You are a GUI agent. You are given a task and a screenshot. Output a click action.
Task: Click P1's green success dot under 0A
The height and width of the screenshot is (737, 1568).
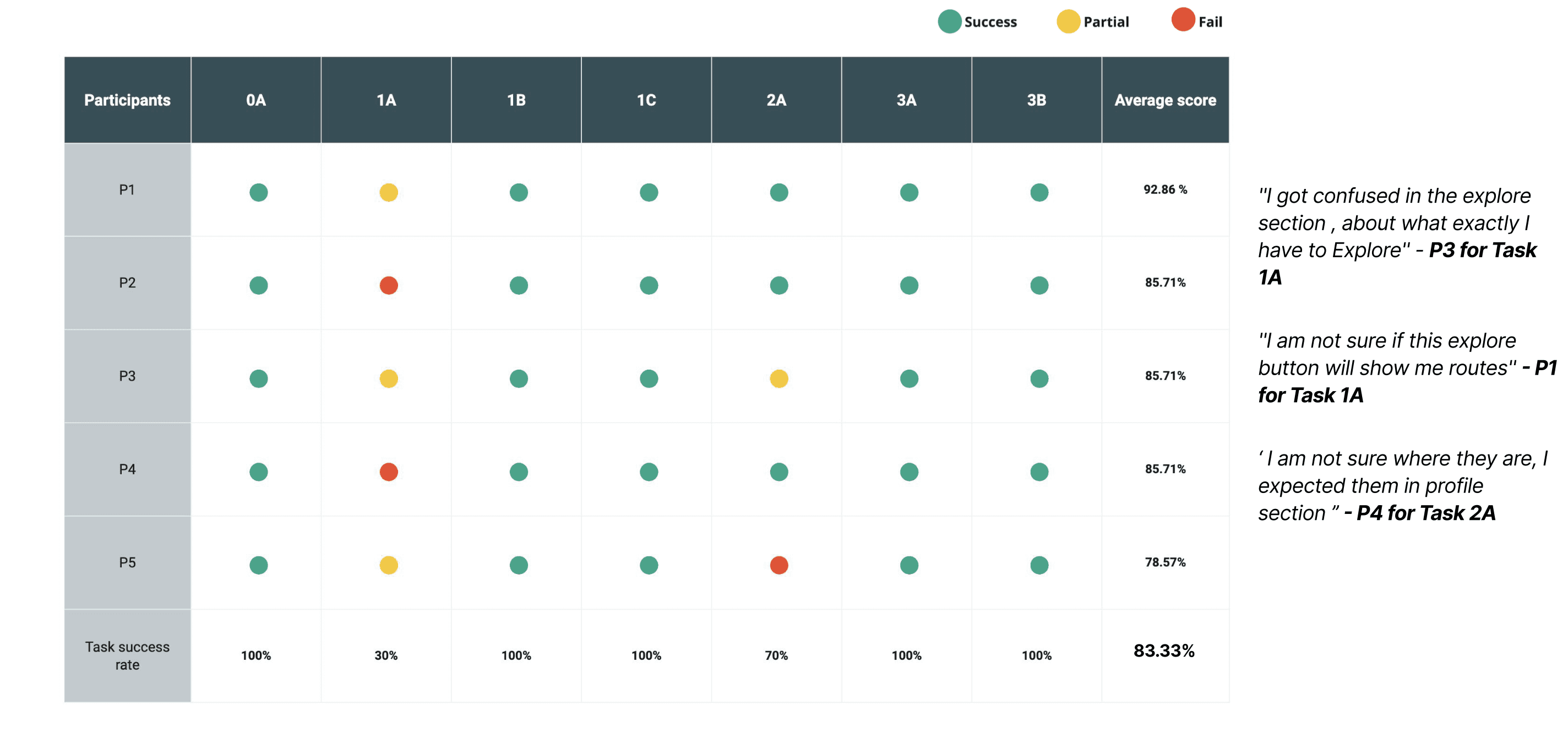pyautogui.click(x=258, y=192)
